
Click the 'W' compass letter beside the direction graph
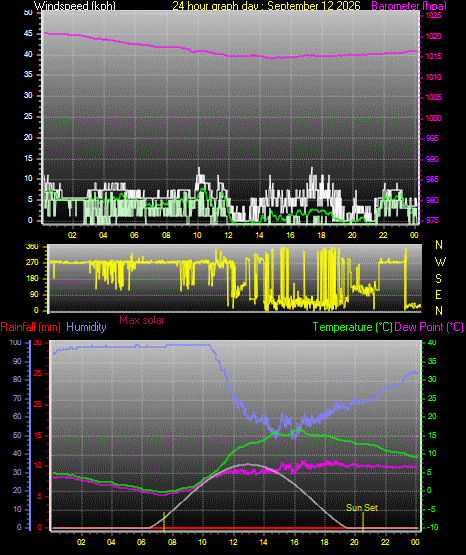(440, 262)
